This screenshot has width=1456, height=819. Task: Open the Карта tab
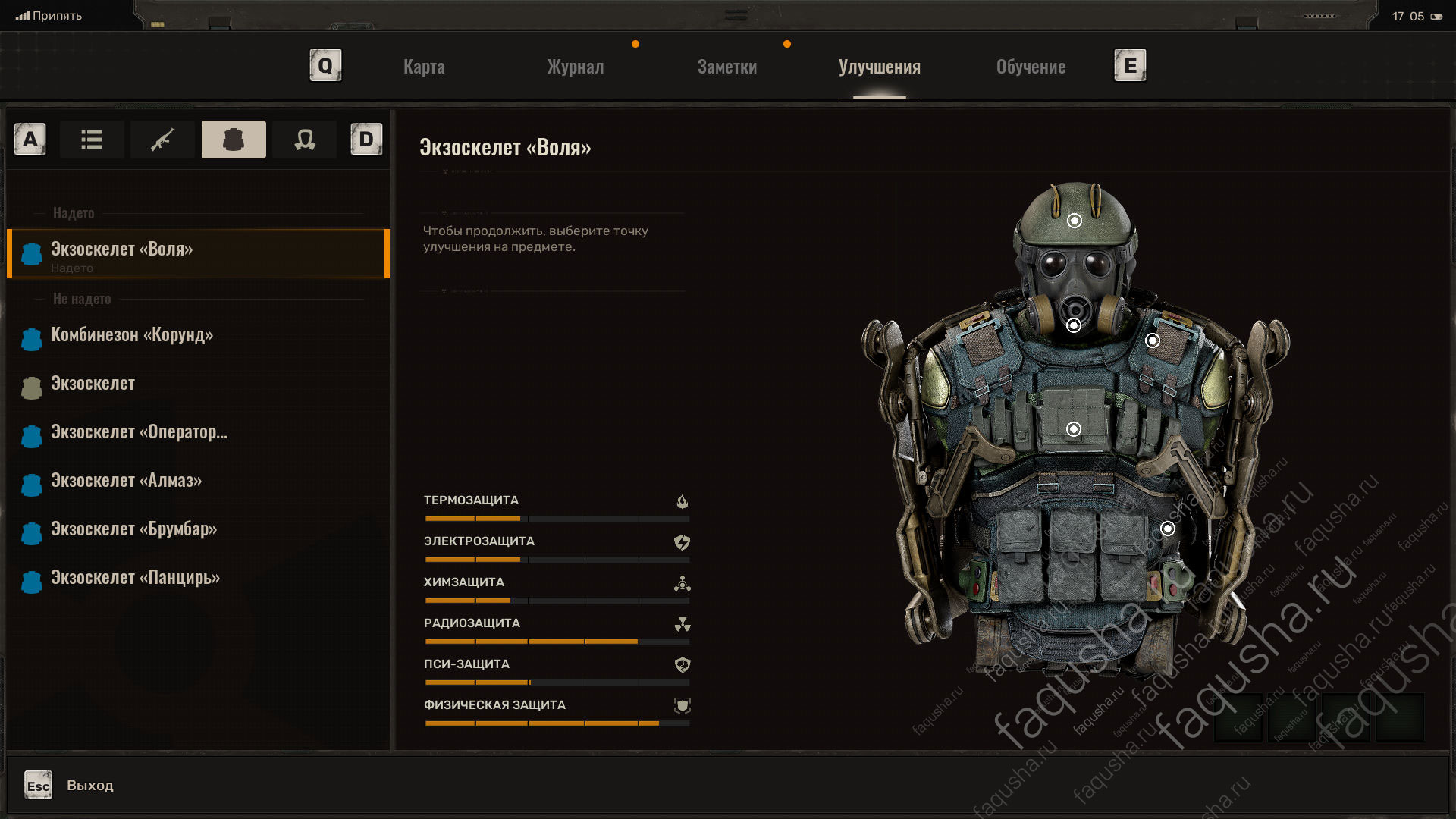pyautogui.click(x=424, y=67)
